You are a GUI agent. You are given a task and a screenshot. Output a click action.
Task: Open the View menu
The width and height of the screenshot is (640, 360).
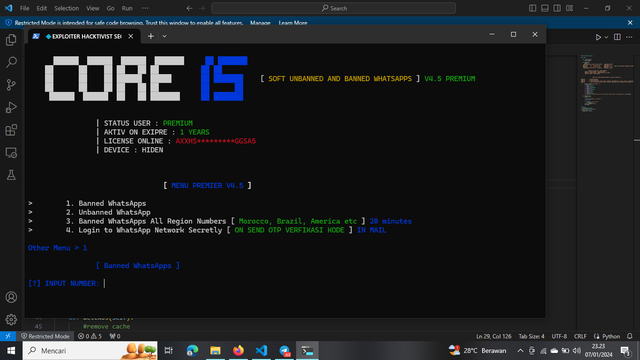click(93, 8)
